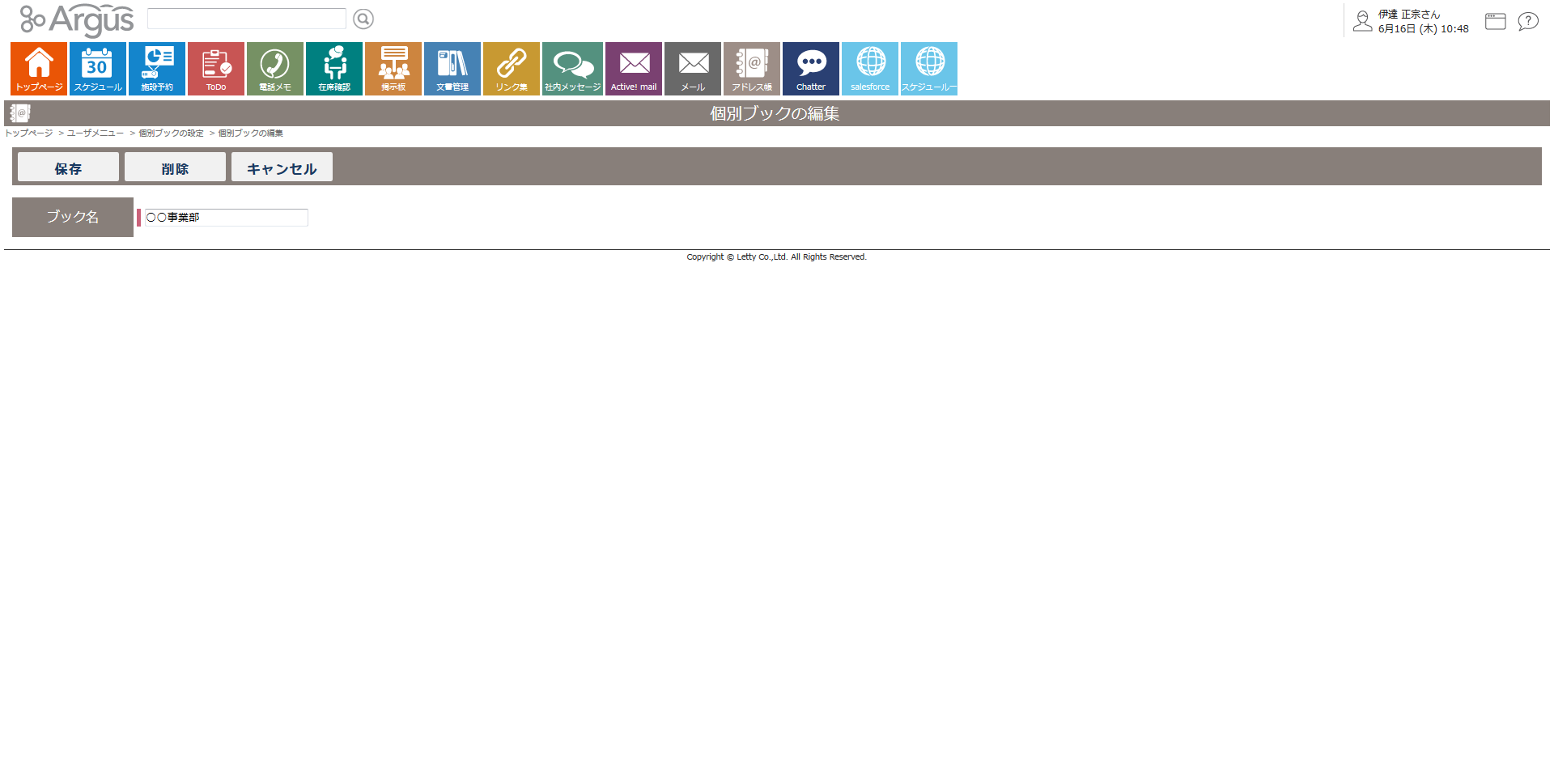Image resolution: width=1554 pixels, height=784 pixels.
Task: Open the リンク集 links icon
Action: click(512, 69)
